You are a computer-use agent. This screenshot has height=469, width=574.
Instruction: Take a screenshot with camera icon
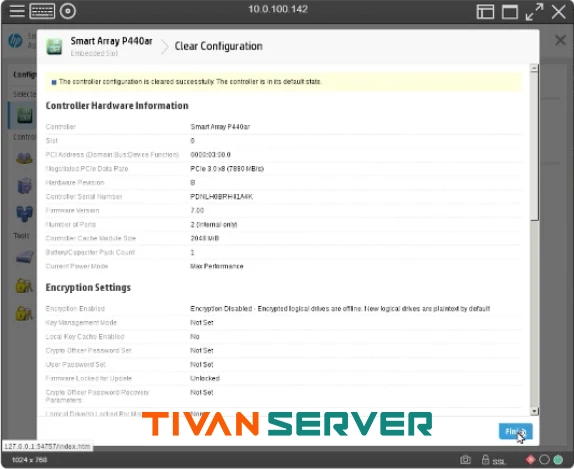[465, 459]
